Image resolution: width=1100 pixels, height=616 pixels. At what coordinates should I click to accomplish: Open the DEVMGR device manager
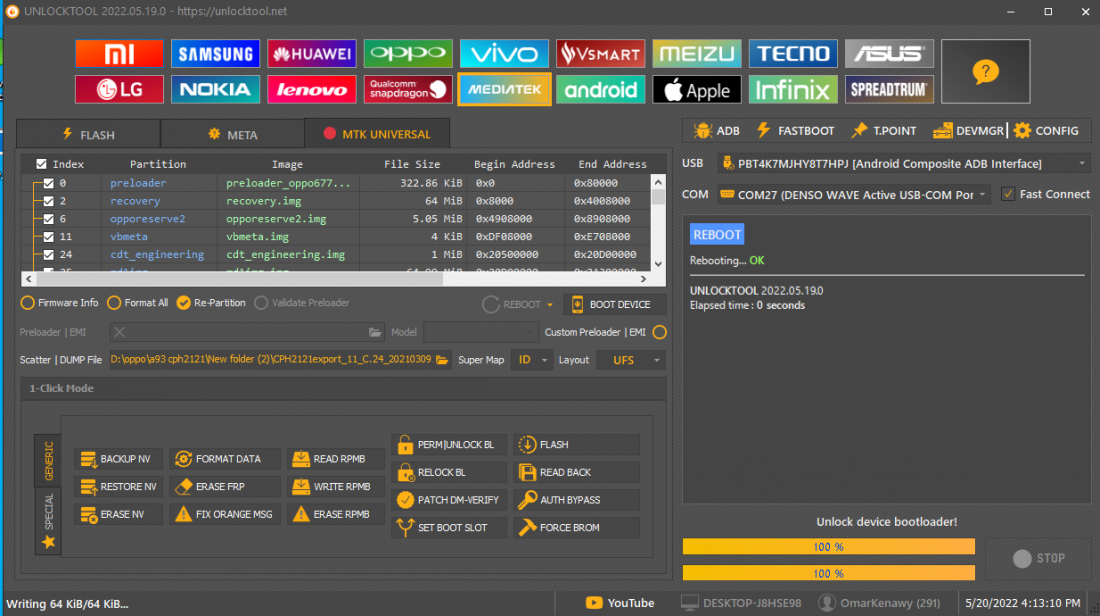click(x=968, y=130)
